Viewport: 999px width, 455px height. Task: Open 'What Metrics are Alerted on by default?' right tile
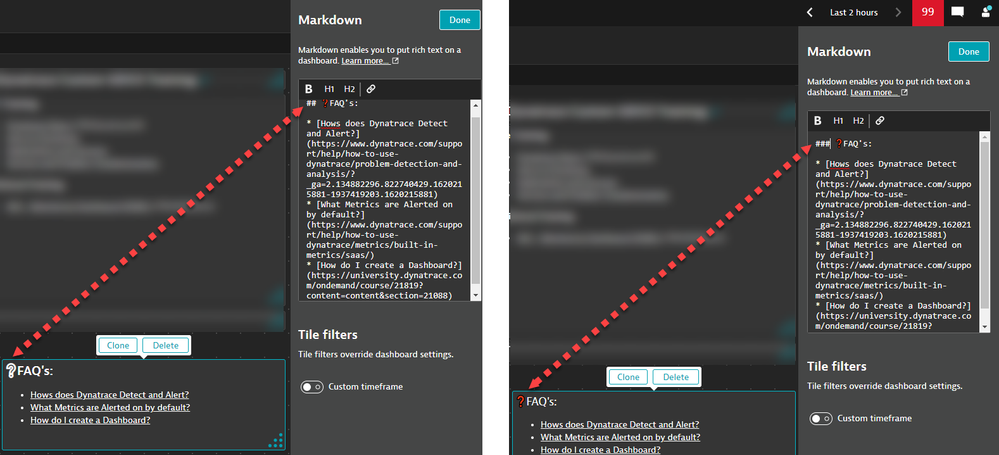point(621,437)
